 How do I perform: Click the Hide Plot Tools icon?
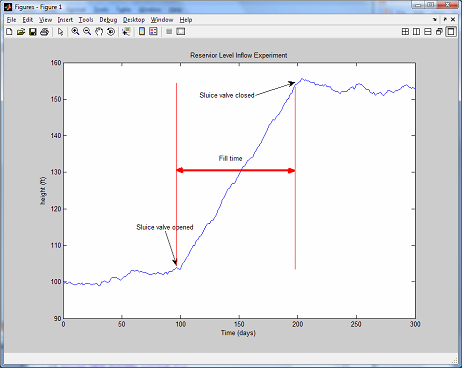pos(169,32)
